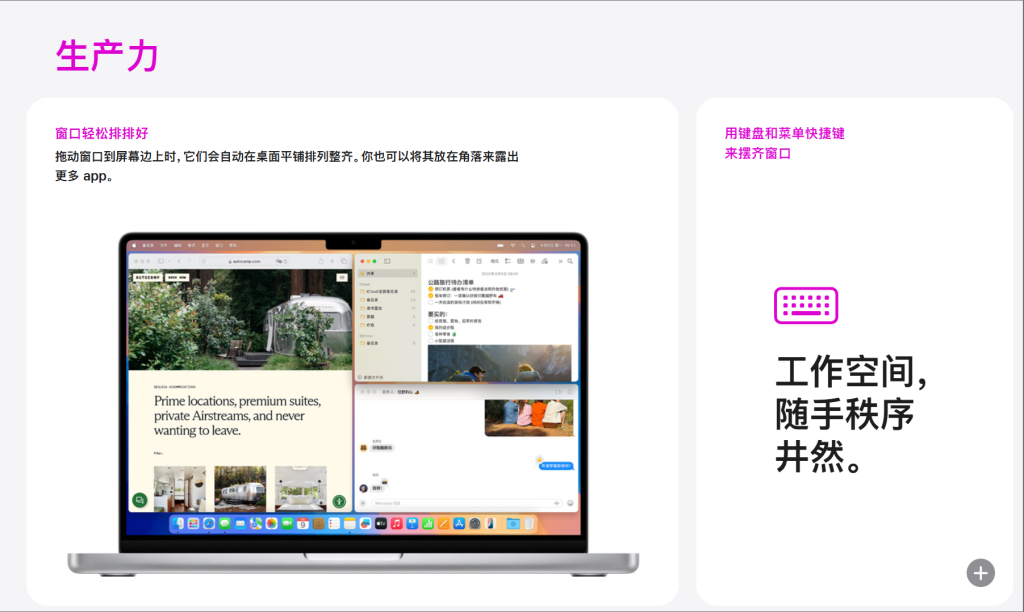Open the sidebar icon in Safari's toolbar
This screenshot has width=1024, height=612.
(161, 262)
